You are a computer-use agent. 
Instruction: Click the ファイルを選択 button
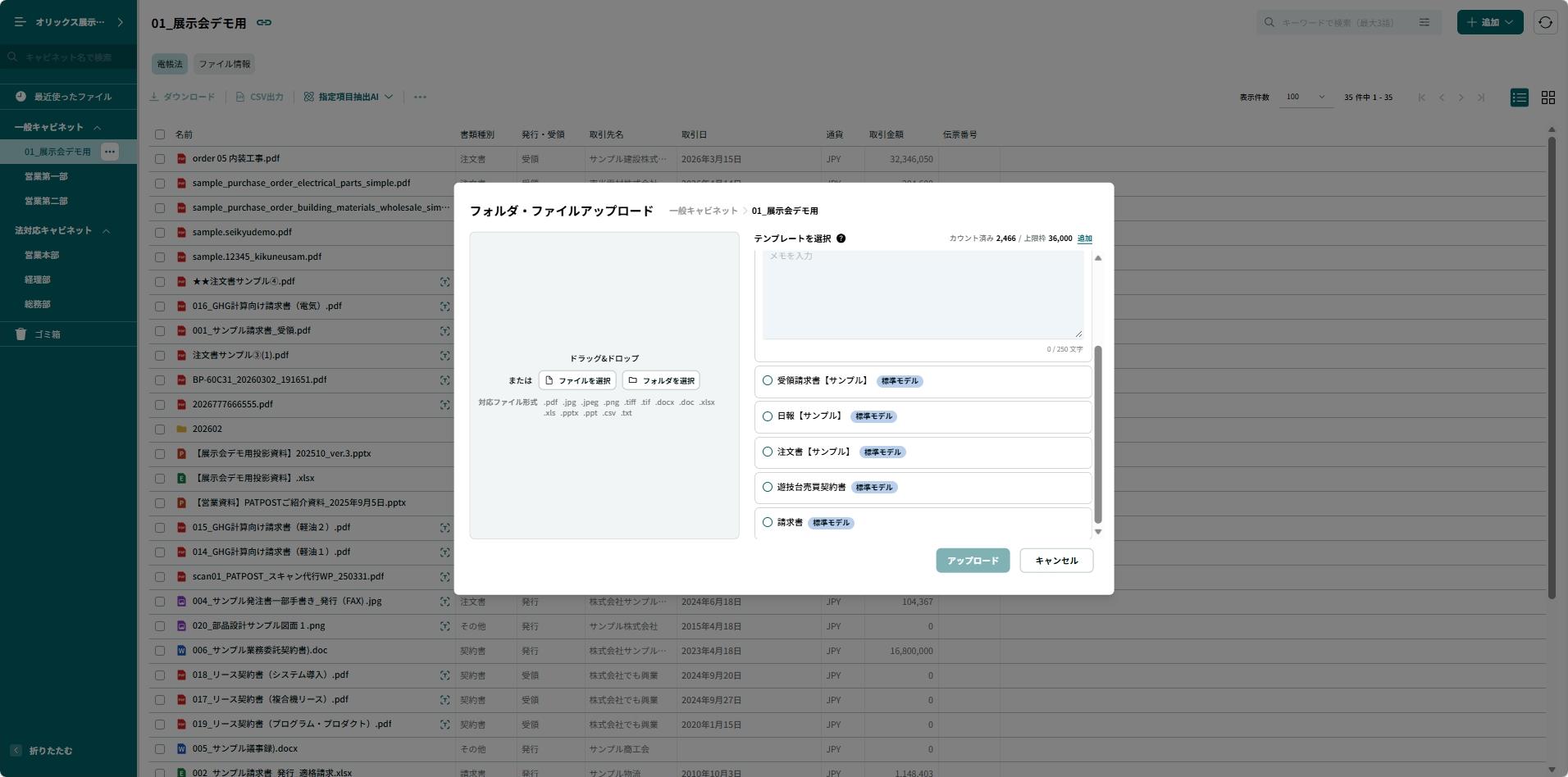tap(577, 380)
